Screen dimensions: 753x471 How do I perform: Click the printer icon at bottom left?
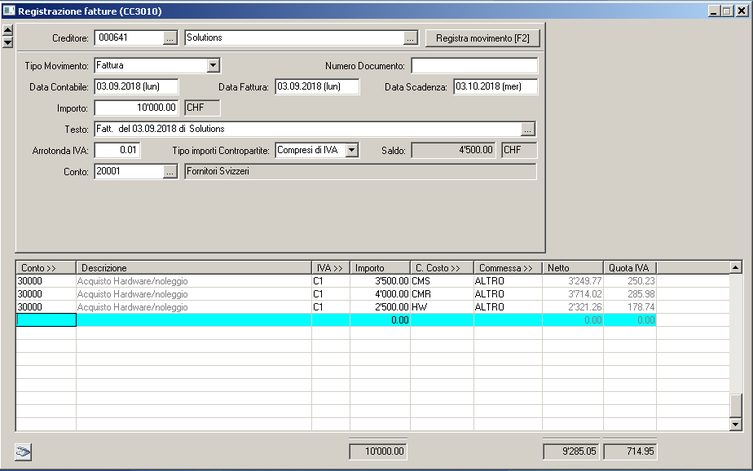coord(23,452)
